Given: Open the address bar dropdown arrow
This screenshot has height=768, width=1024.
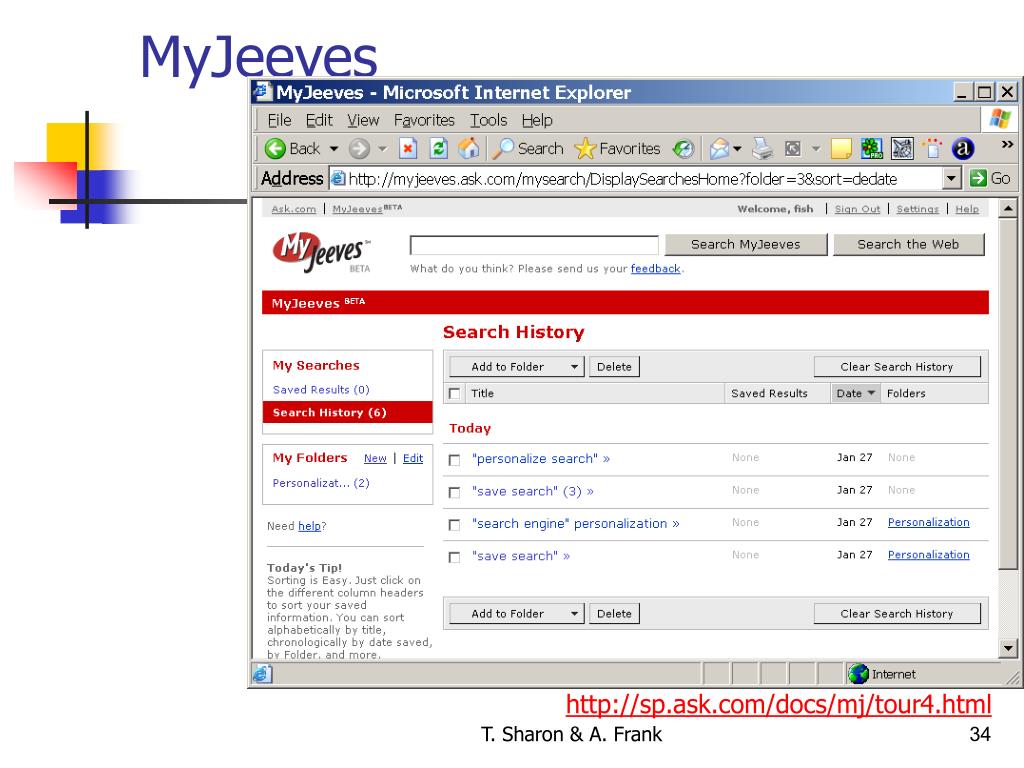Looking at the screenshot, I should pos(952,178).
